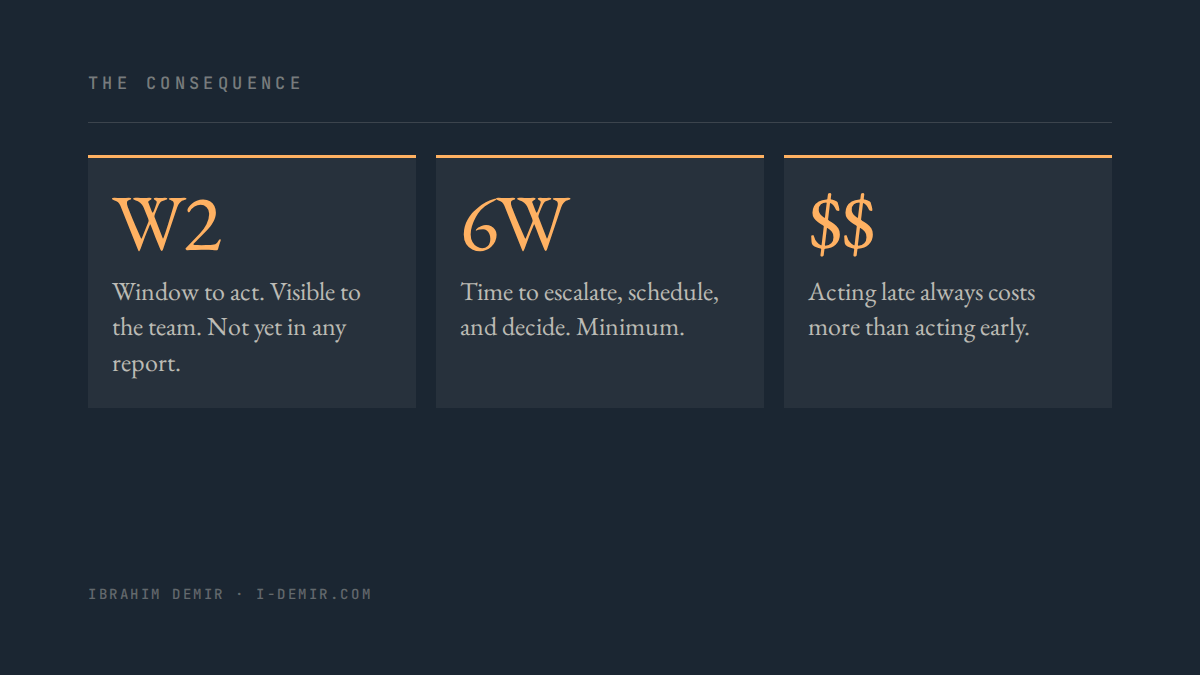Select the CONSEQUENCE word in the heading
Screen dimensions: 1200x675
224,83
